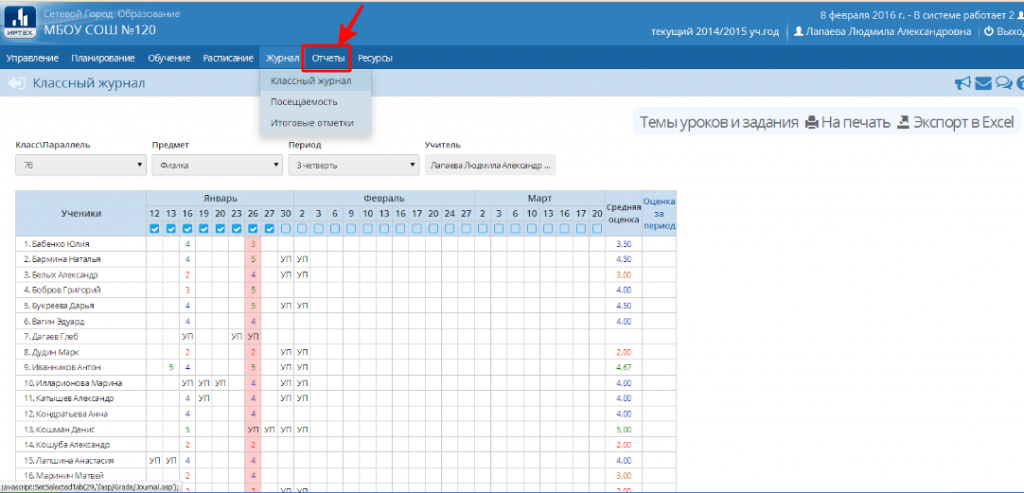Screen dimensions: 1024x493
Task: Click the Учитель field with Лапаева
Action: point(490,165)
